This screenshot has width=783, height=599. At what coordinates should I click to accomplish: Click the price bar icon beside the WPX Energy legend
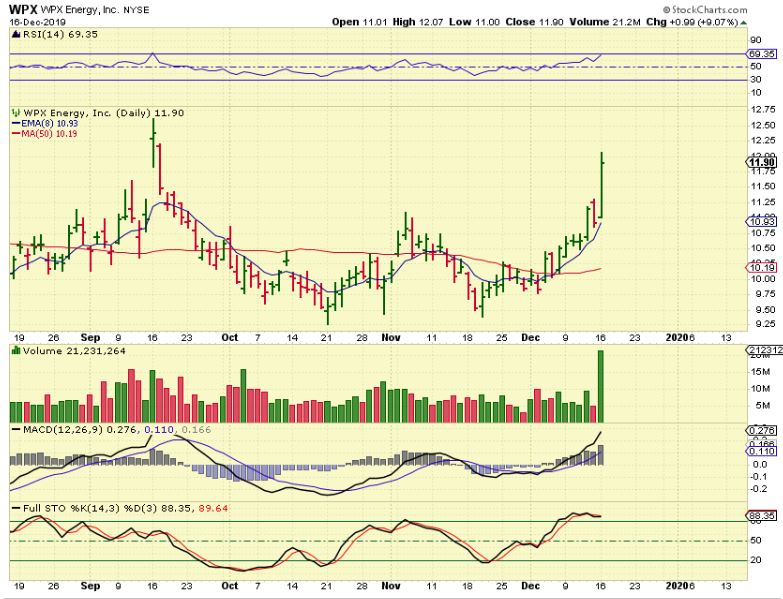coord(16,113)
